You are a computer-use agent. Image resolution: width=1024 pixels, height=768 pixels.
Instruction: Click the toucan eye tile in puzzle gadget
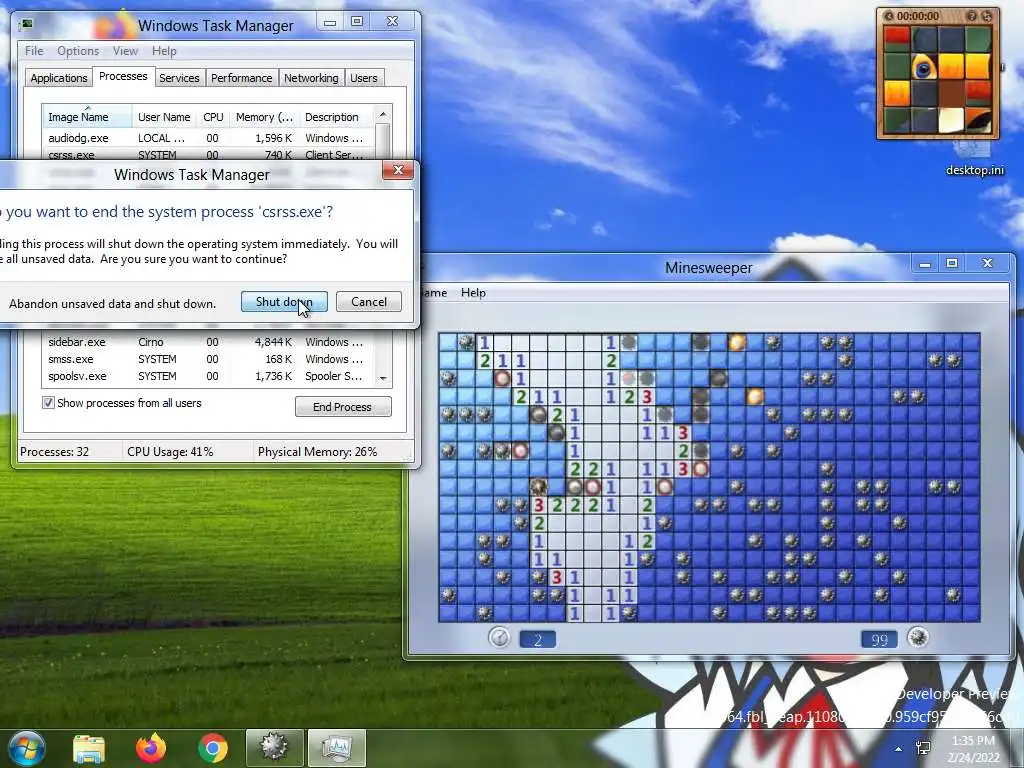(924, 67)
